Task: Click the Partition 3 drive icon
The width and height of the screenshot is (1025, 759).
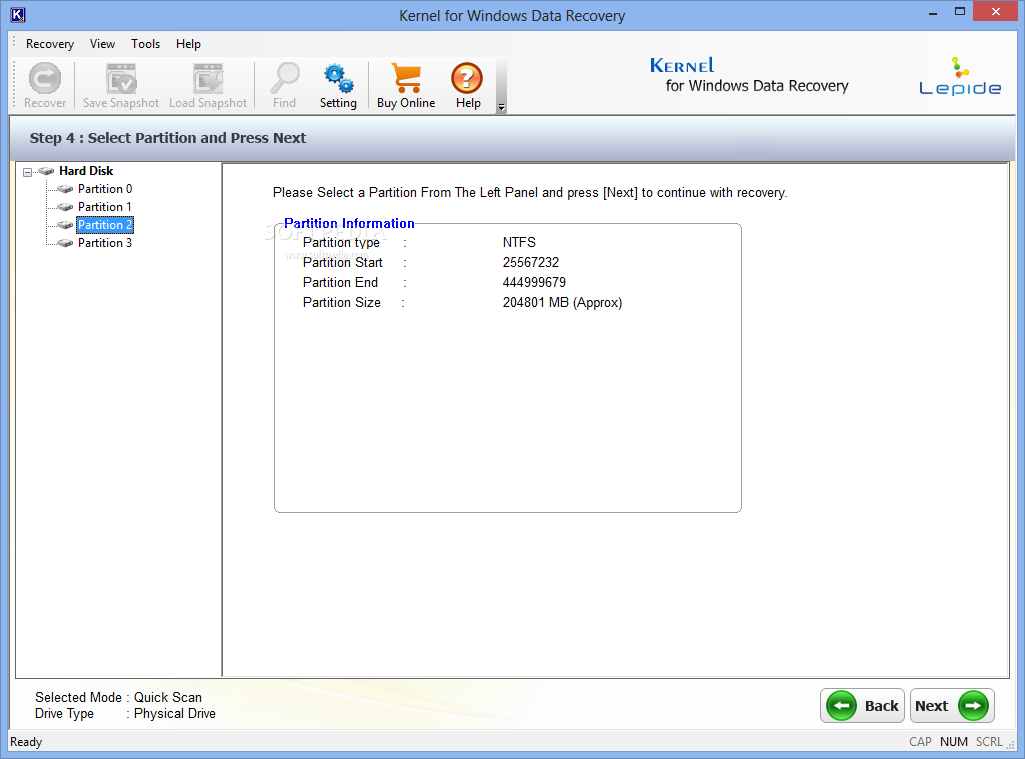Action: tap(65, 243)
